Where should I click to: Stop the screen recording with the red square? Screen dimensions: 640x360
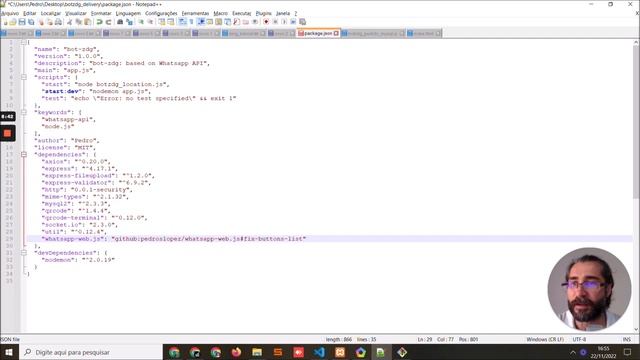(7, 133)
